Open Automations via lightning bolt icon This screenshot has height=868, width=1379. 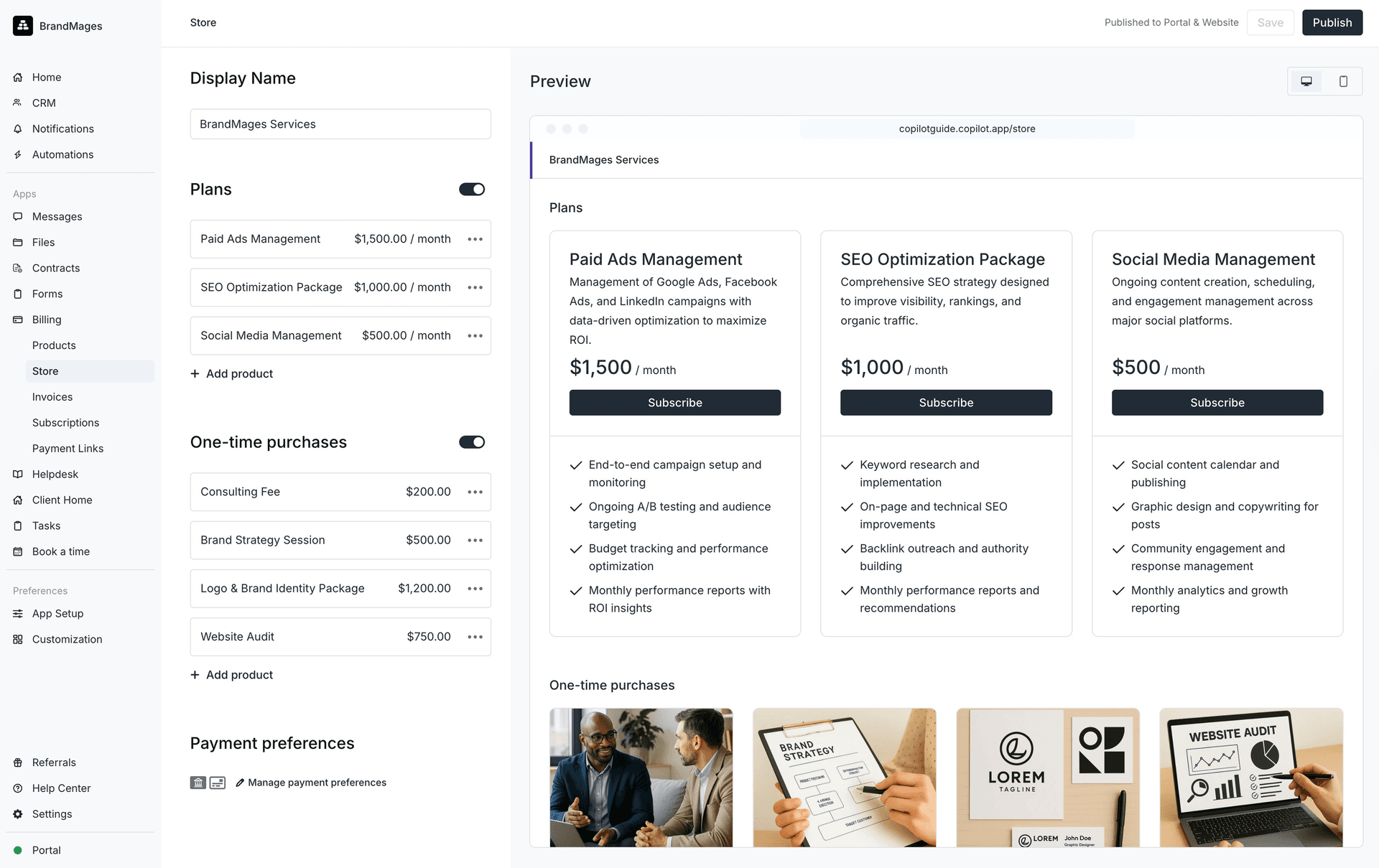click(18, 154)
